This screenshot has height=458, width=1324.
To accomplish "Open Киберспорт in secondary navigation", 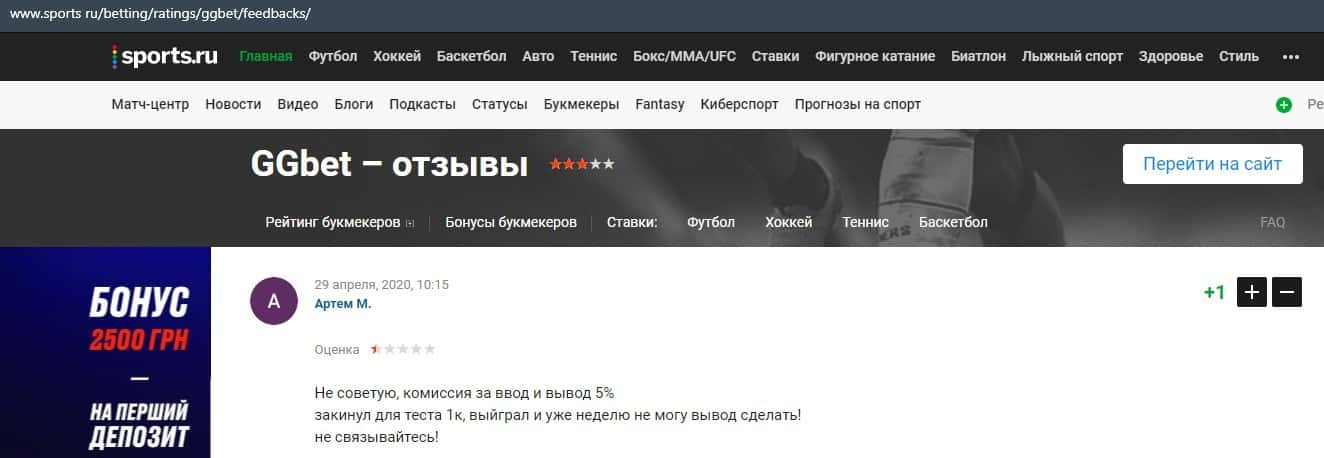I will 739,104.
